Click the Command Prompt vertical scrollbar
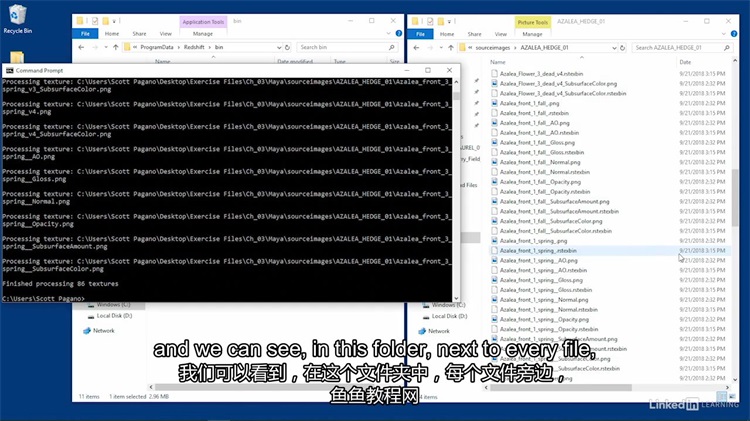This screenshot has height=421, width=750. pyautogui.click(x=456, y=190)
